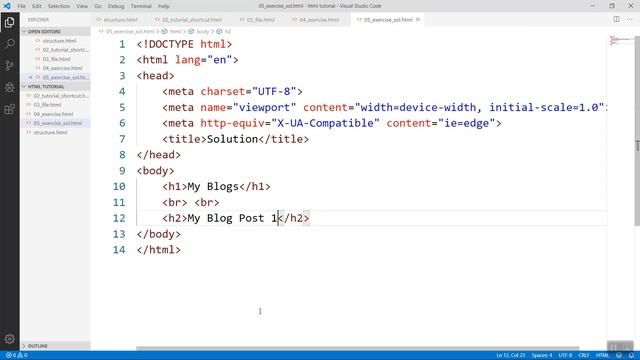Open the Source Control view
Screen dimensions: 640x360
9,65
